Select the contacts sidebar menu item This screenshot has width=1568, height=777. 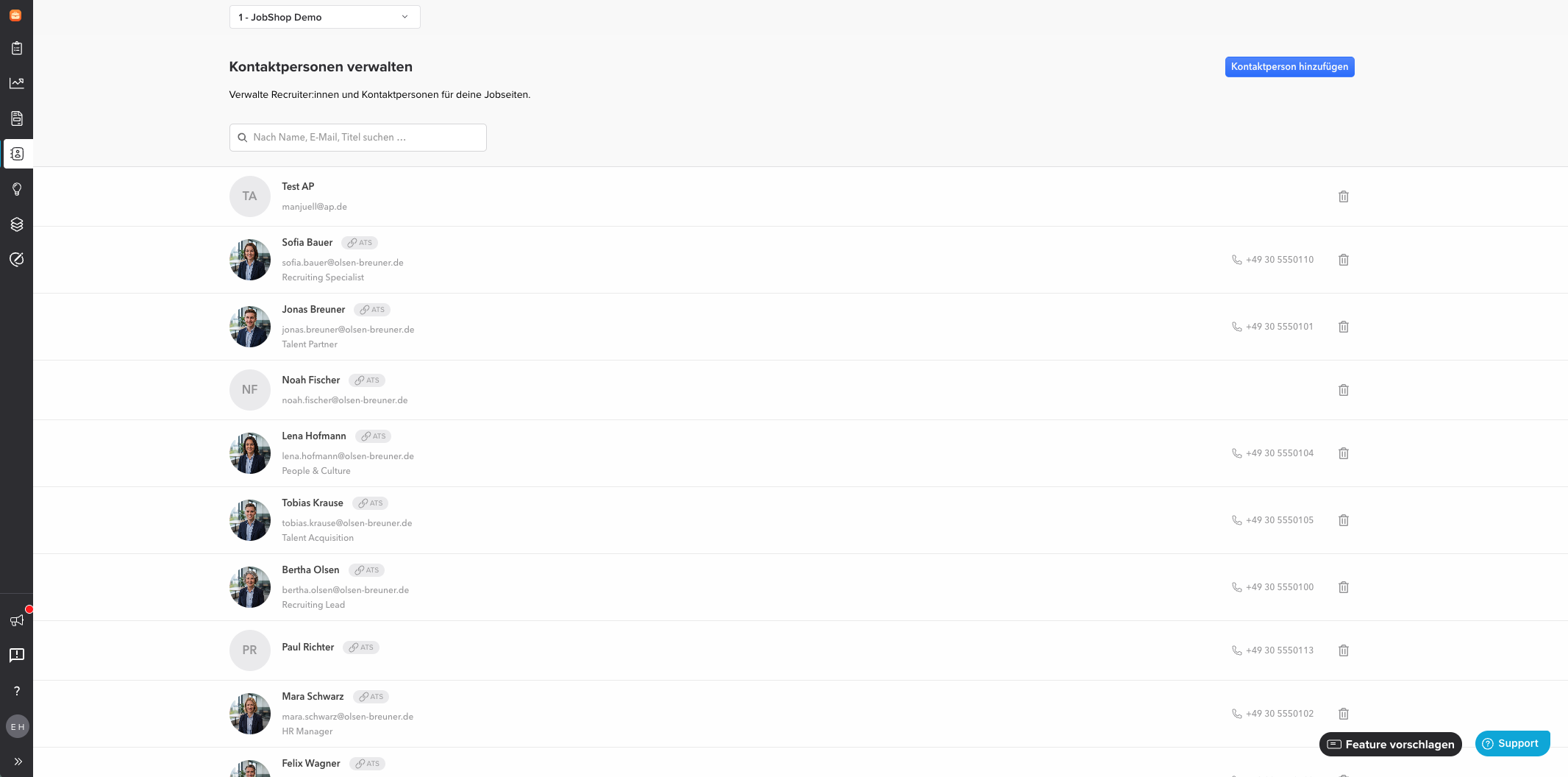[16, 154]
